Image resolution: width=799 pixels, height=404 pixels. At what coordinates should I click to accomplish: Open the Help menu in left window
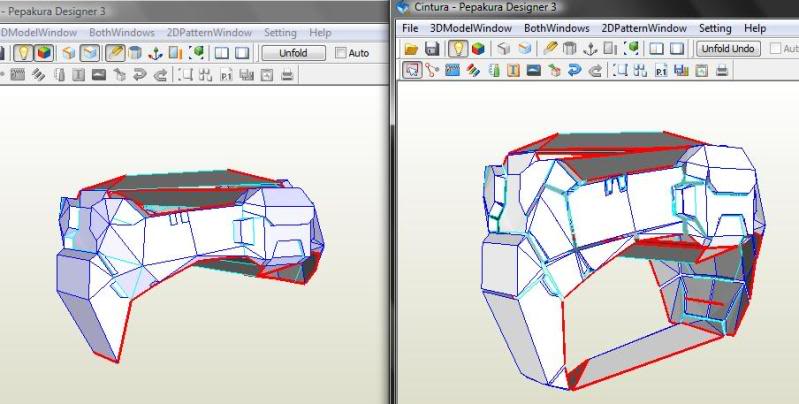[320, 33]
